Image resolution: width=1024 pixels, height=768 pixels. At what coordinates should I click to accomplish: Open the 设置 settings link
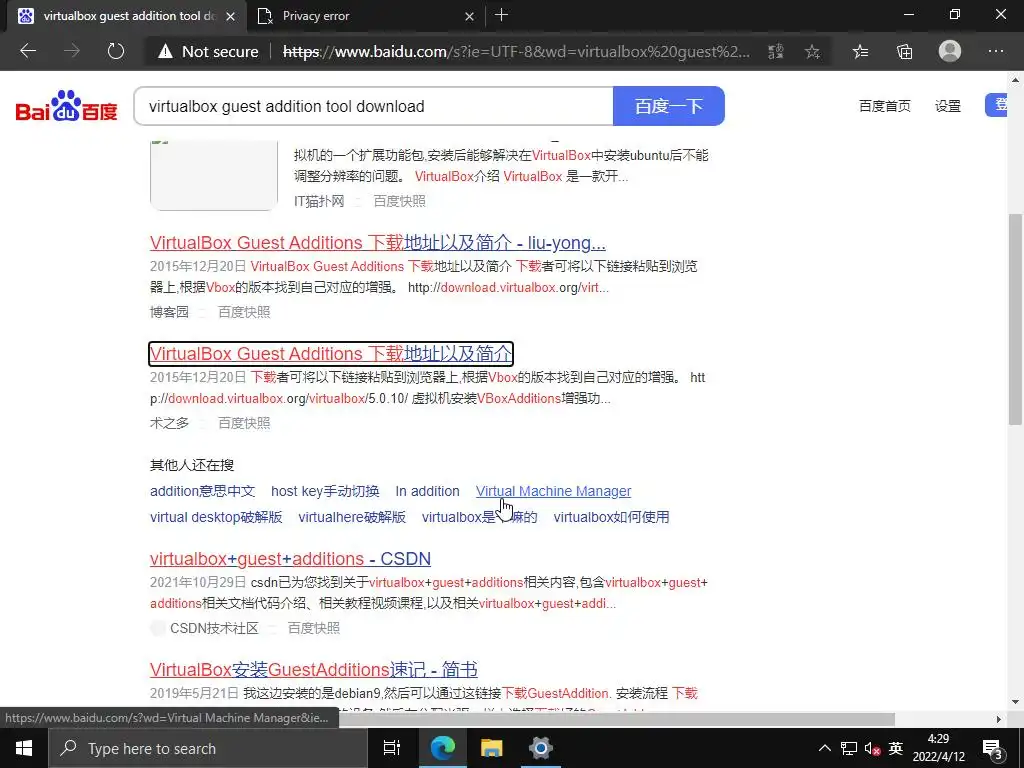click(x=948, y=106)
